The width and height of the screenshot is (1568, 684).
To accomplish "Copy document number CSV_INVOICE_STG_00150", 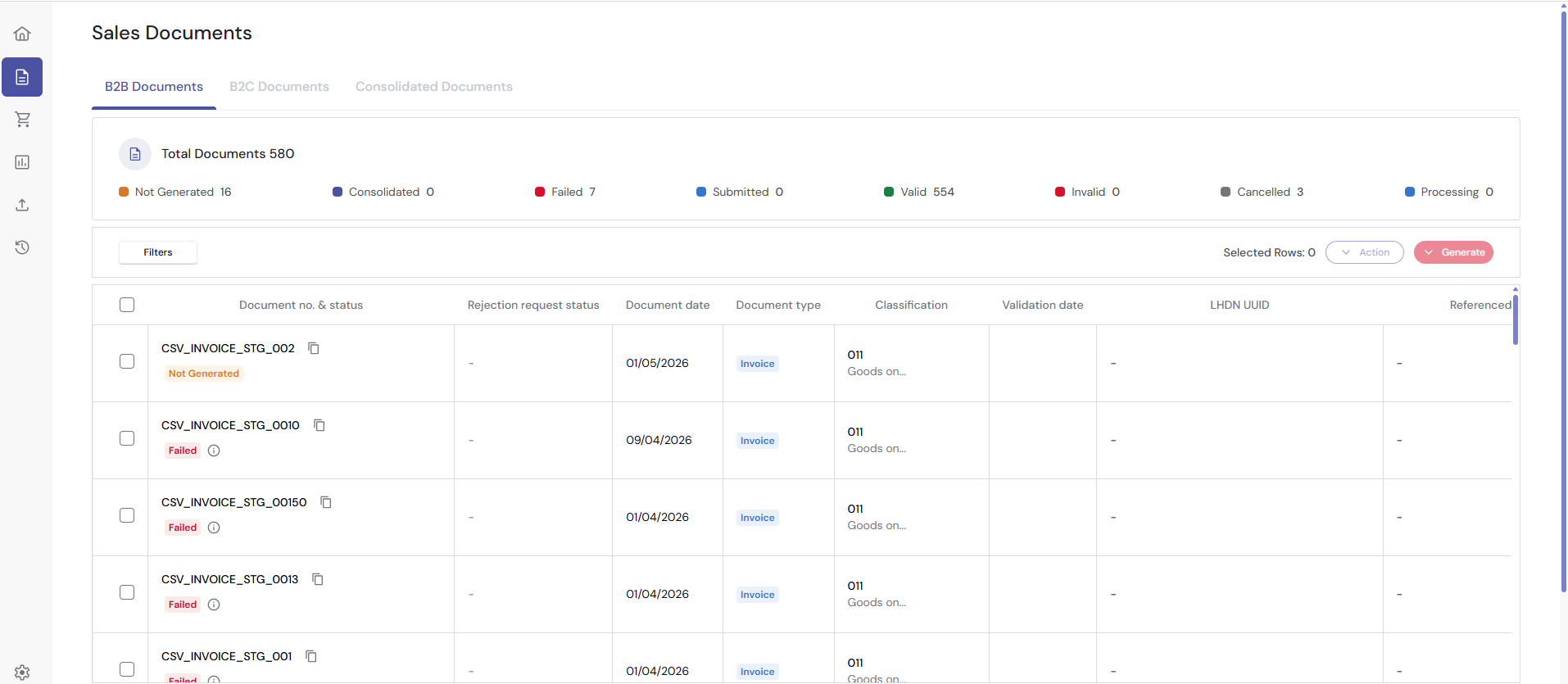I will (326, 502).
